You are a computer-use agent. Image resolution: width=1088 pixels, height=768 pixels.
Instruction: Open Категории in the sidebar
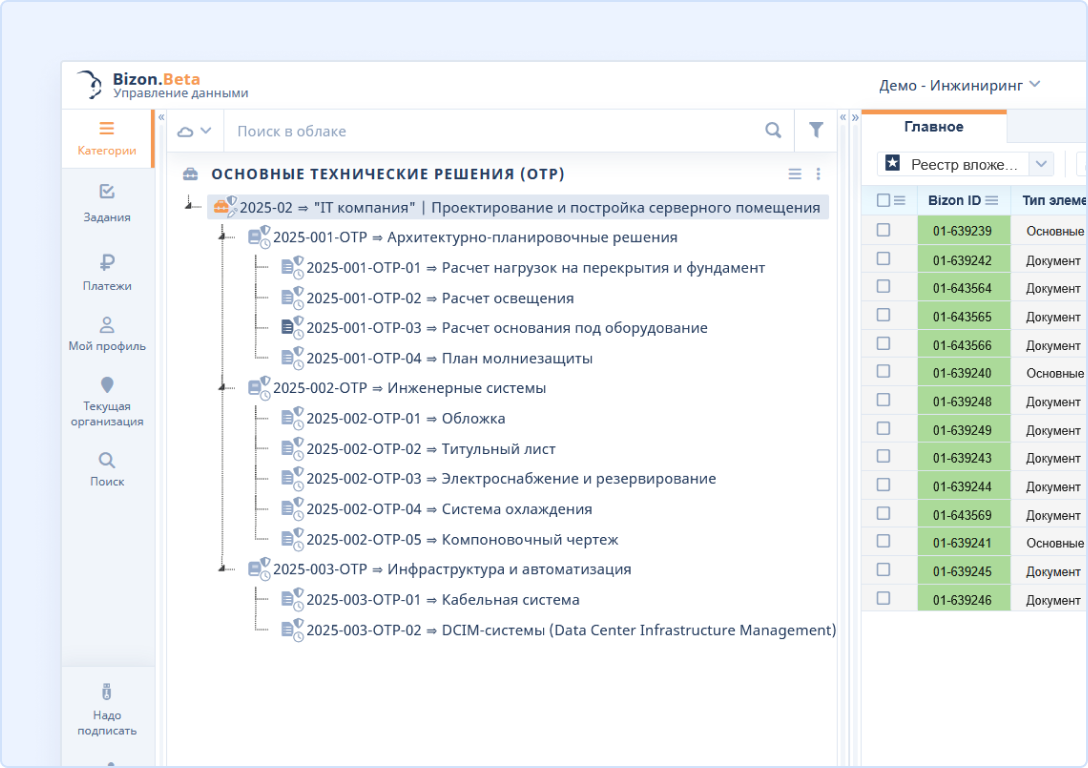[x=106, y=139]
